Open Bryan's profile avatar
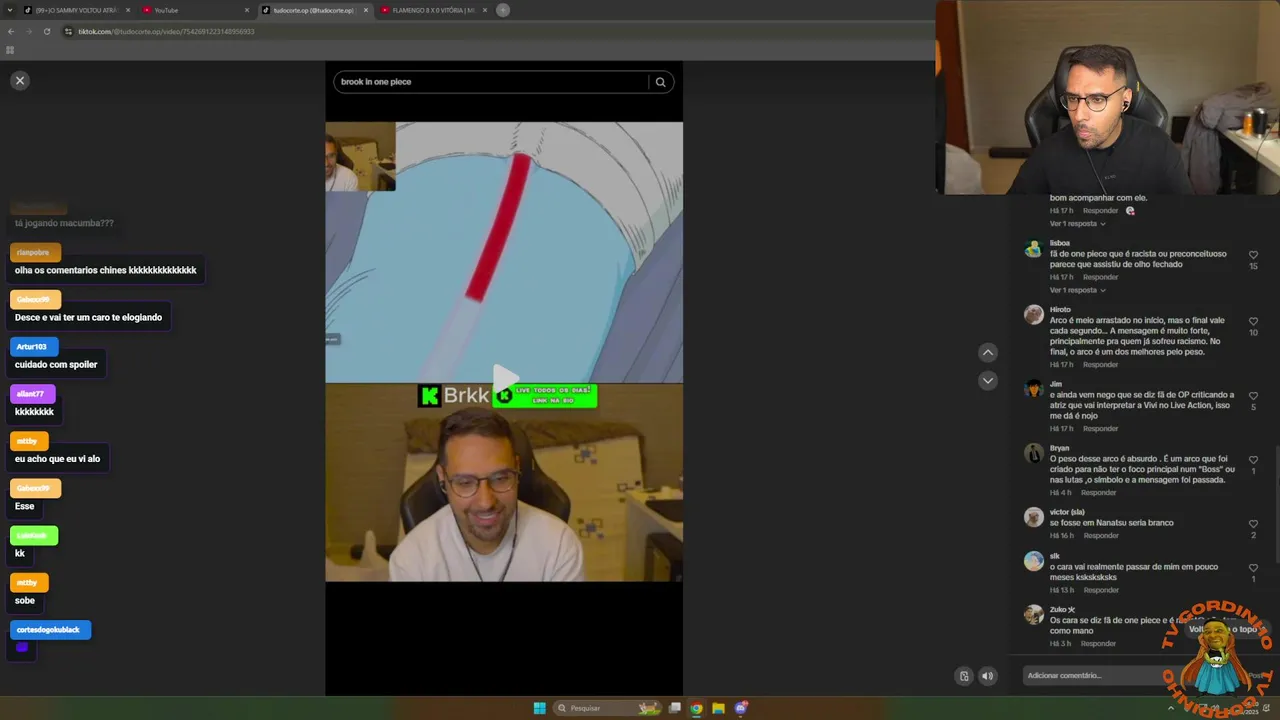Screen dimensions: 1280x720 [x=1034, y=453]
